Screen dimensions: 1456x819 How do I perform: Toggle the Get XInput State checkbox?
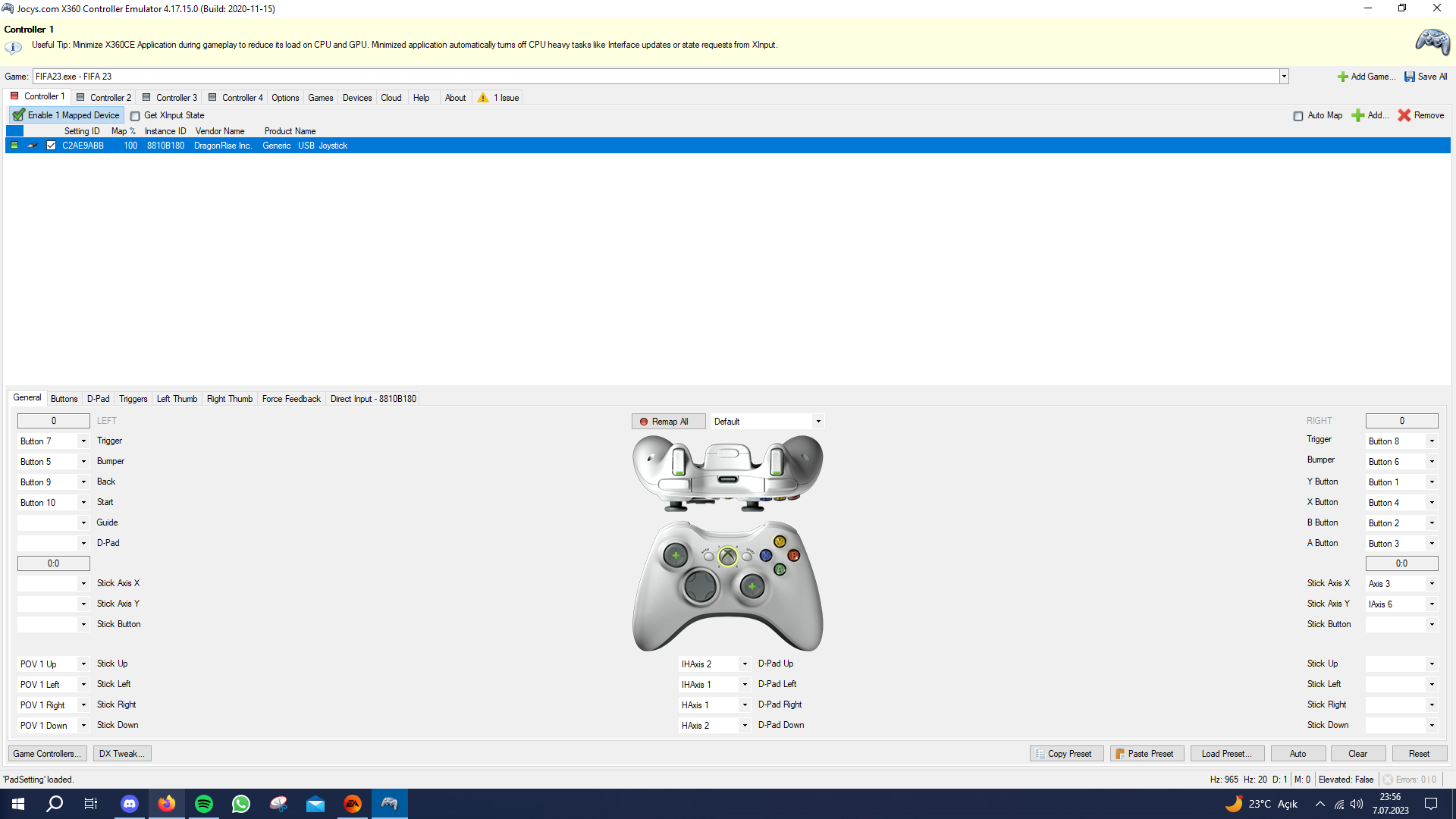pos(135,116)
